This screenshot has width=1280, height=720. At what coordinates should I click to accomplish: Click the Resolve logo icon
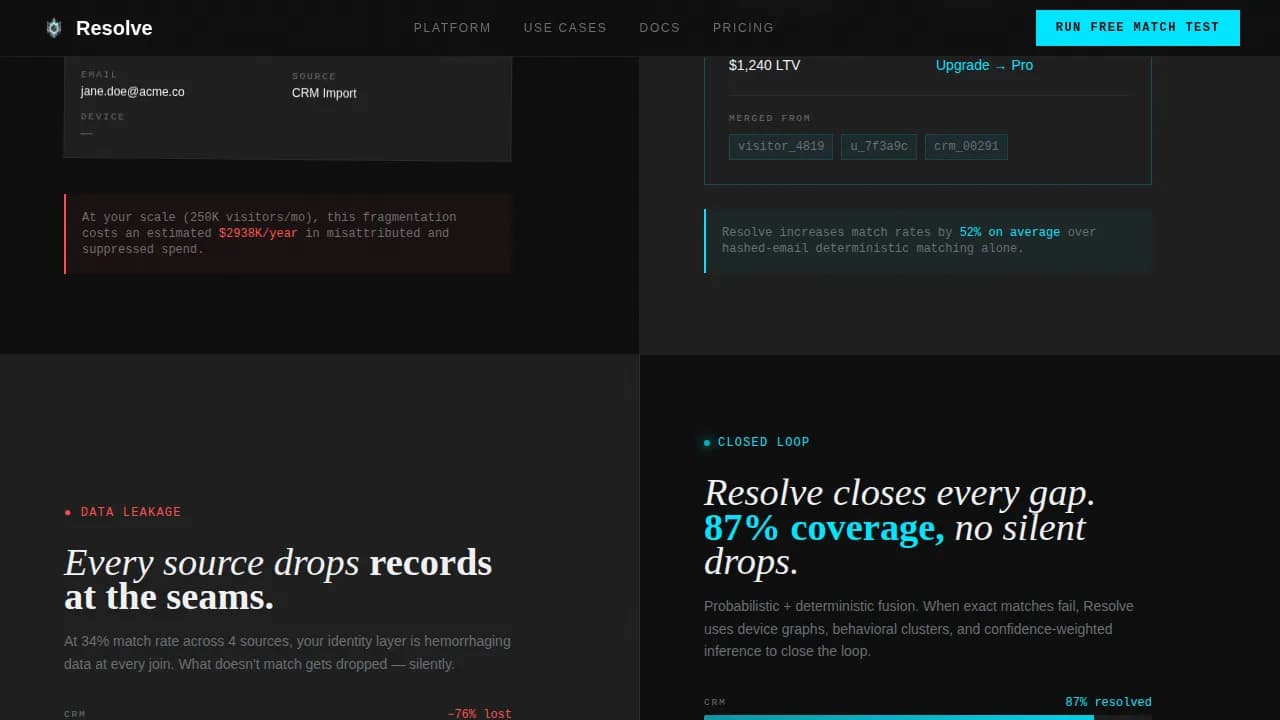tap(54, 28)
